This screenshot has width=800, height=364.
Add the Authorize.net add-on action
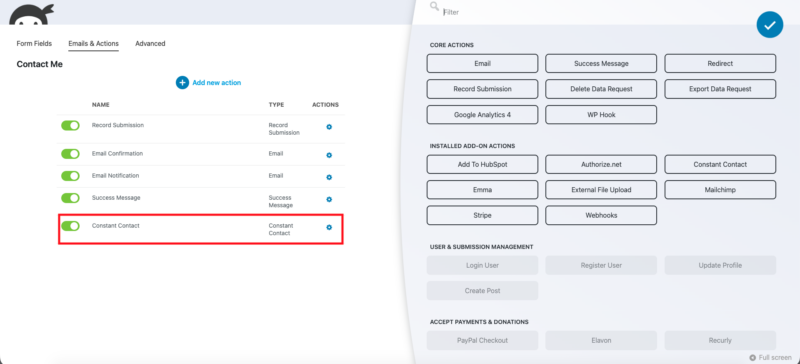601,164
